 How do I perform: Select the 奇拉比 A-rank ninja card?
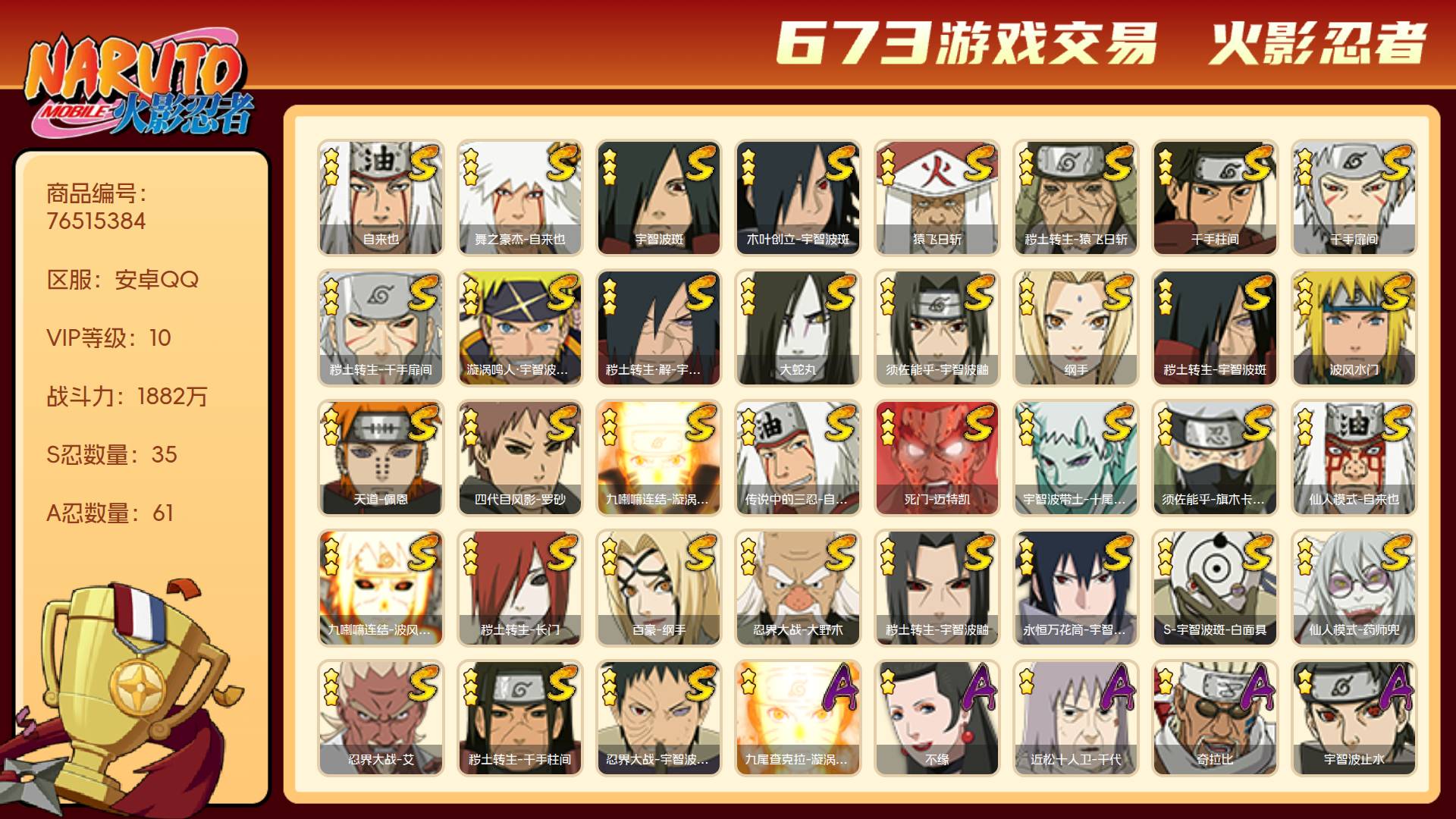1215,718
